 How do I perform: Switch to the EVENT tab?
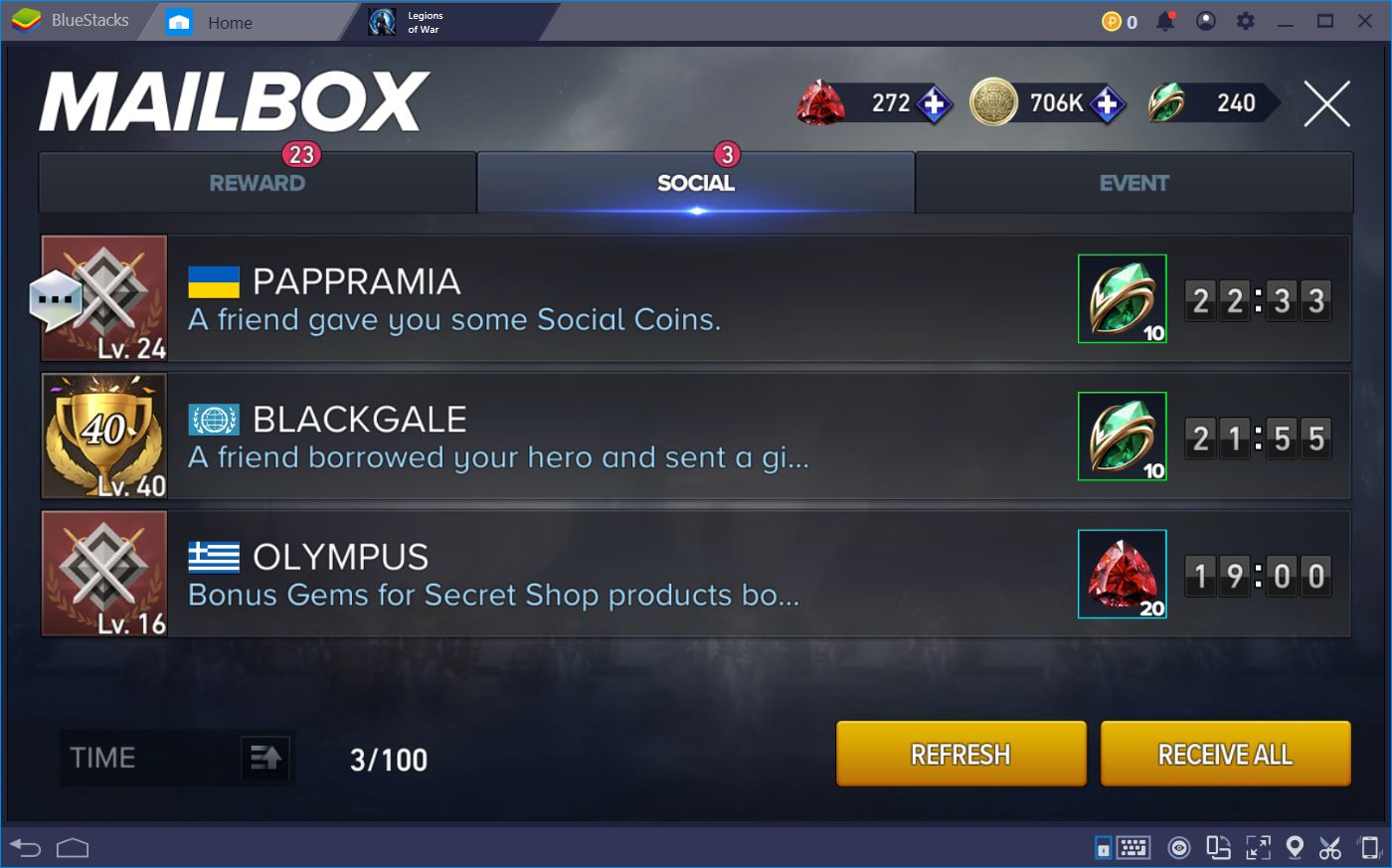pyautogui.click(x=1133, y=182)
